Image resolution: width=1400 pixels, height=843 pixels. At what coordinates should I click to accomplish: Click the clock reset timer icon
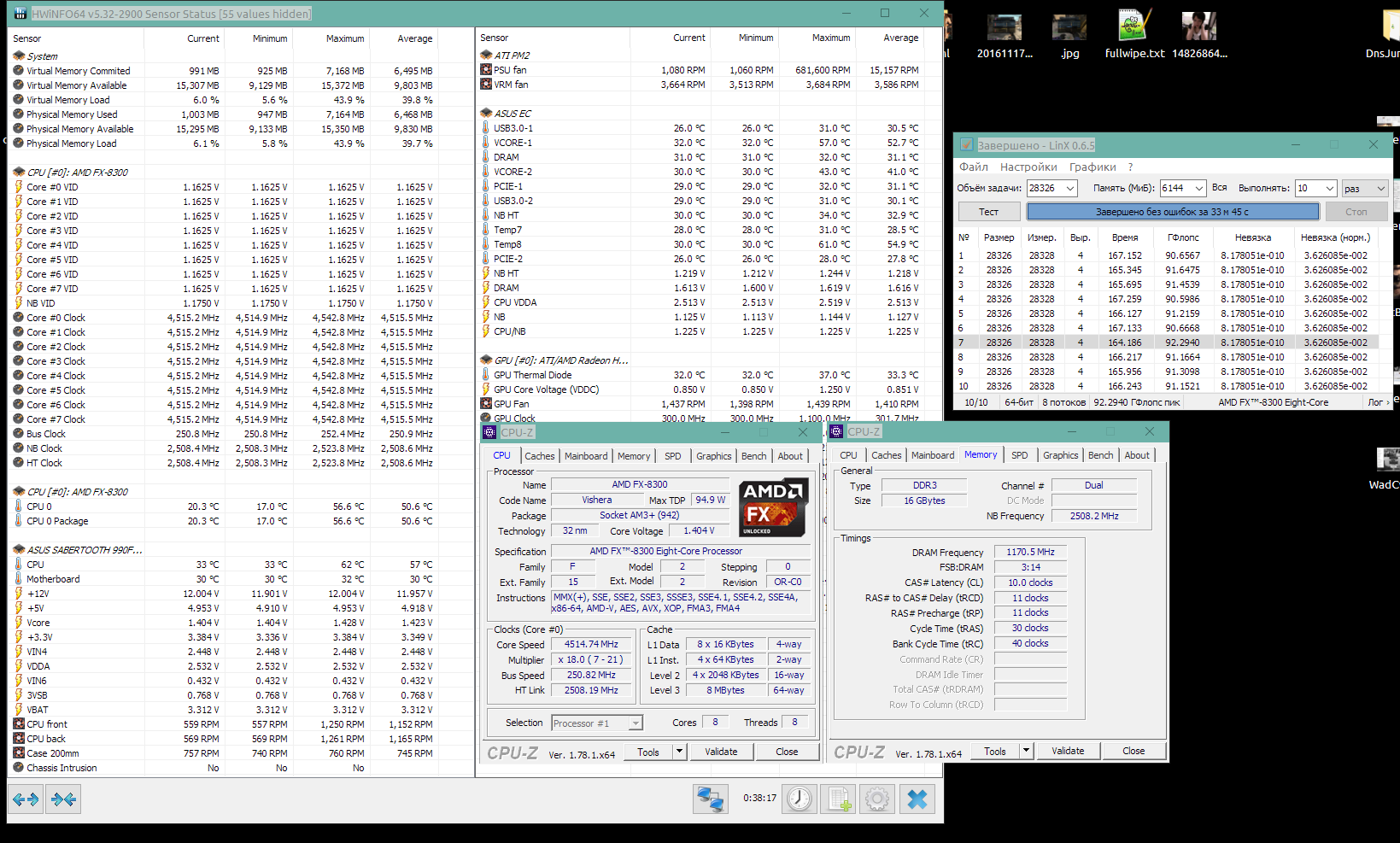(x=800, y=799)
